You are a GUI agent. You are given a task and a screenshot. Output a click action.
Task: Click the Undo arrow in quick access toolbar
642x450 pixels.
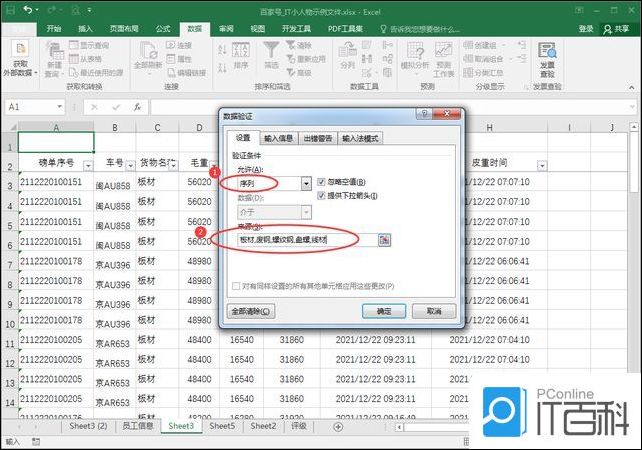tap(27, 10)
